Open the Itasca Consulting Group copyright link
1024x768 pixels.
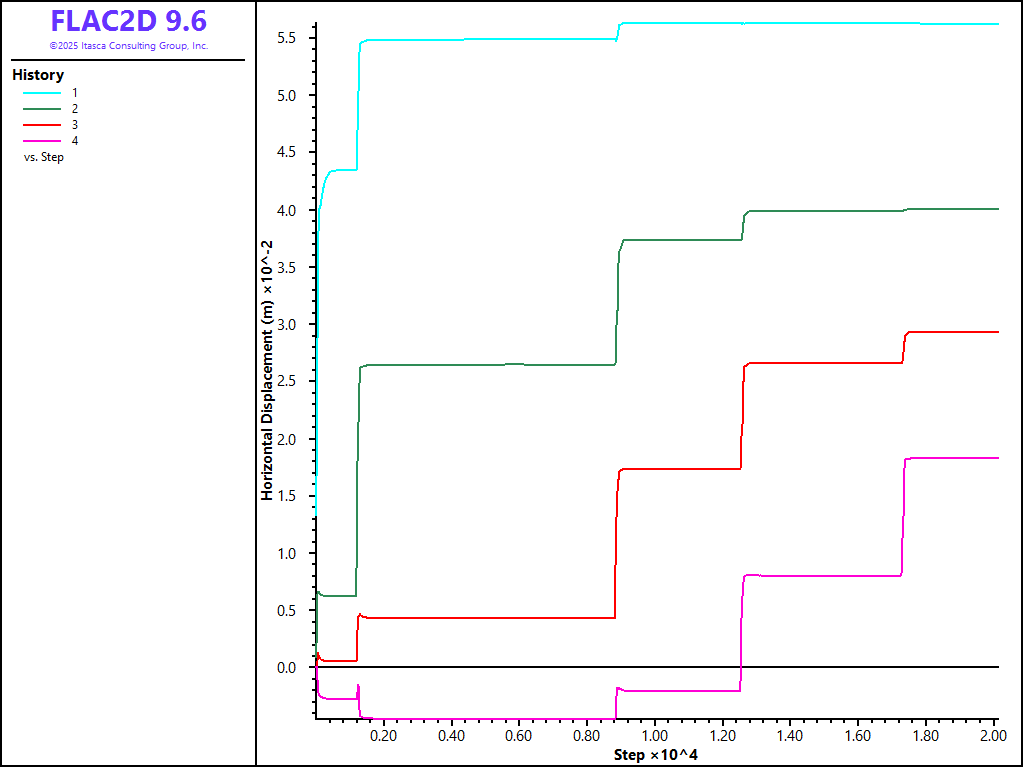click(x=128, y=46)
